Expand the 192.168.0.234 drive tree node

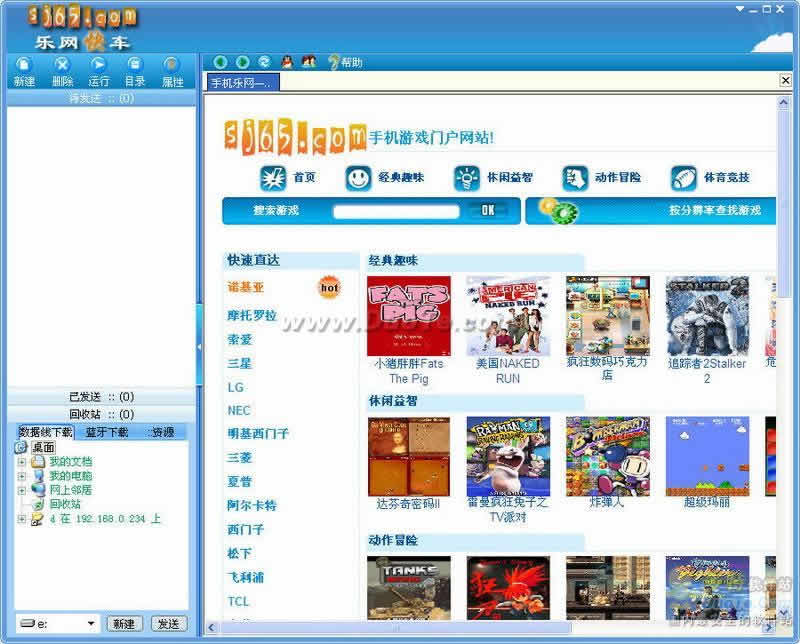(21, 519)
